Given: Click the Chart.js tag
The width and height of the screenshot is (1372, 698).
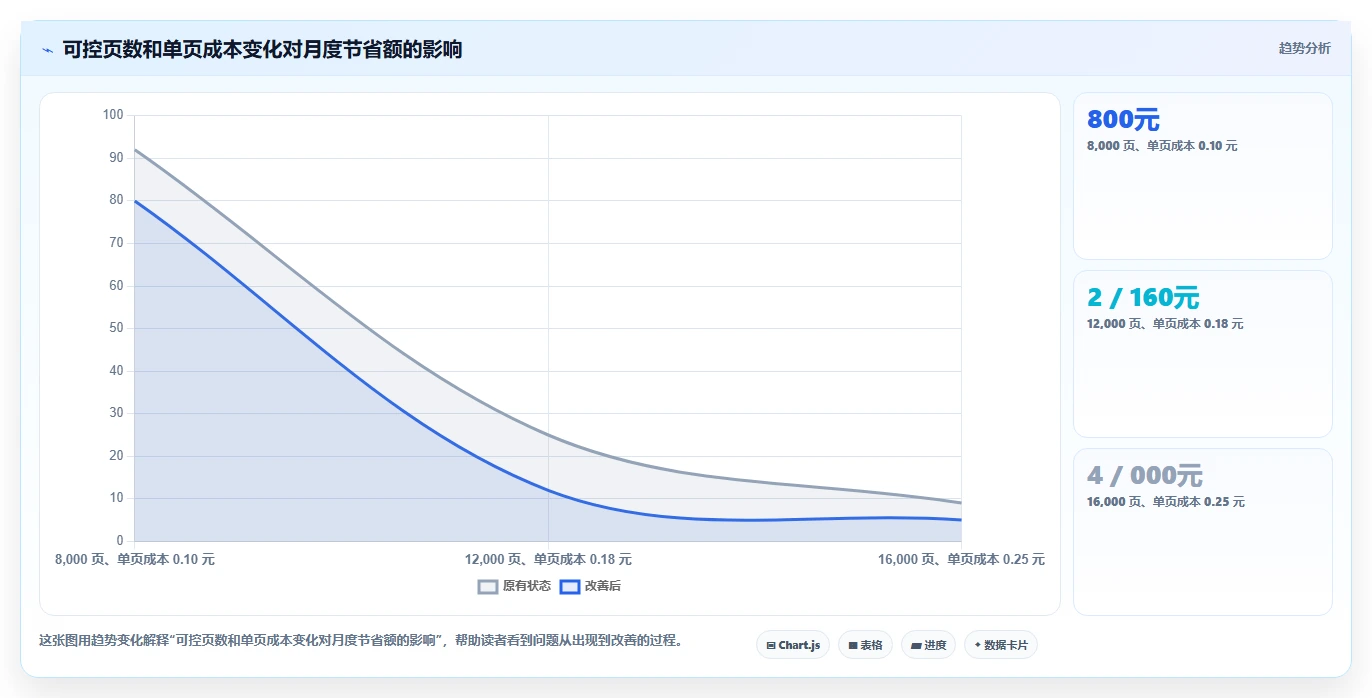Looking at the screenshot, I should (x=793, y=645).
